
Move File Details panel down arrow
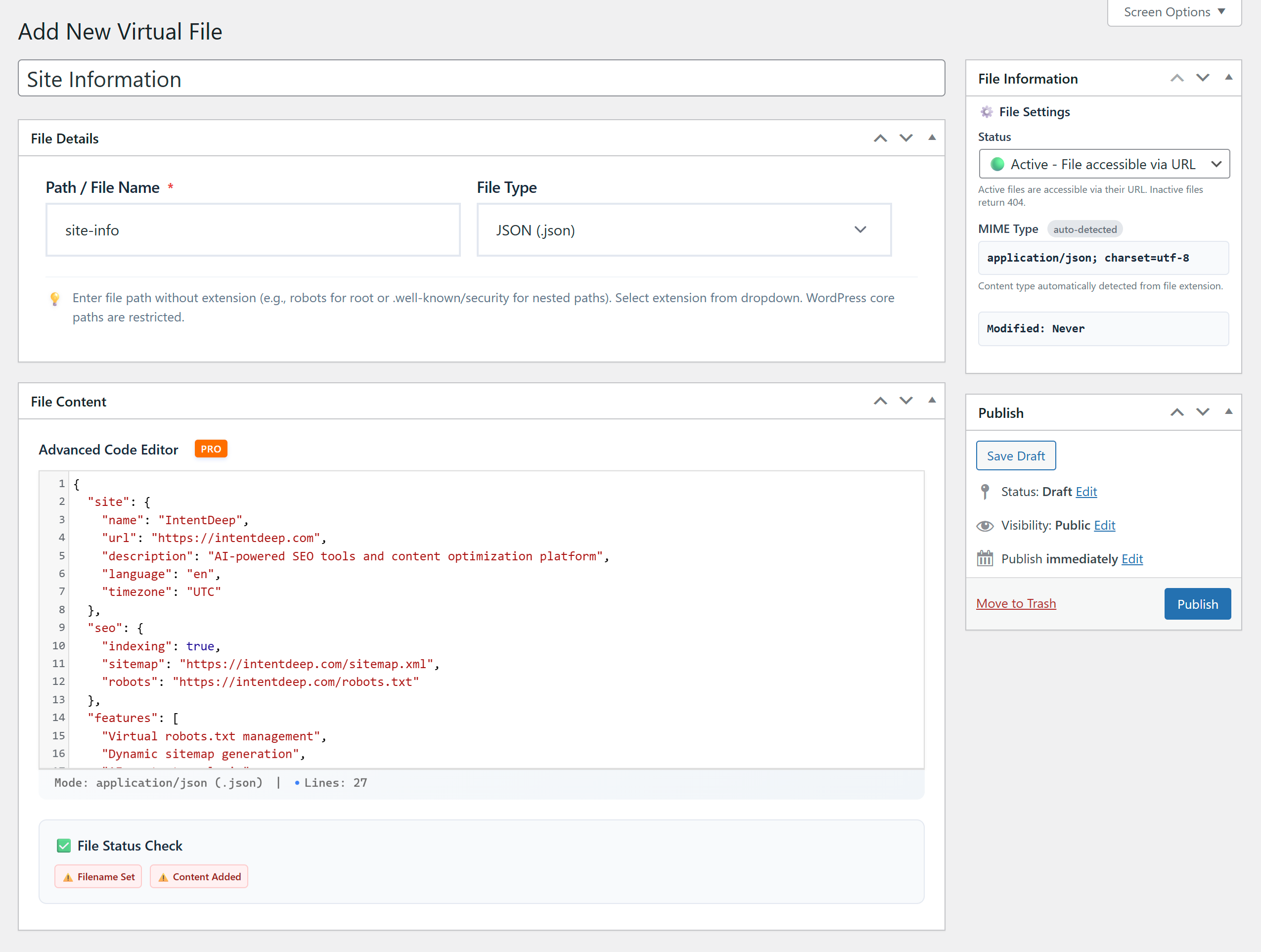pyautogui.click(x=906, y=138)
